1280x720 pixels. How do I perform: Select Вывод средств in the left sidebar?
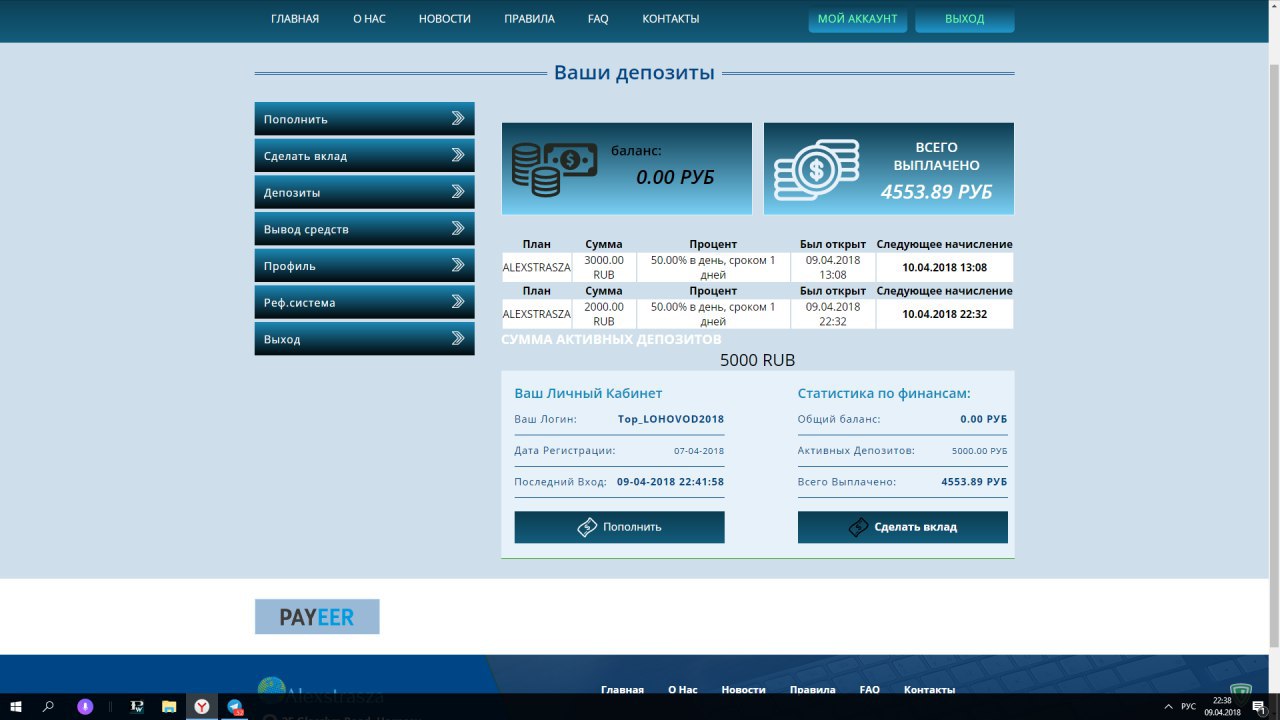[x=364, y=229]
